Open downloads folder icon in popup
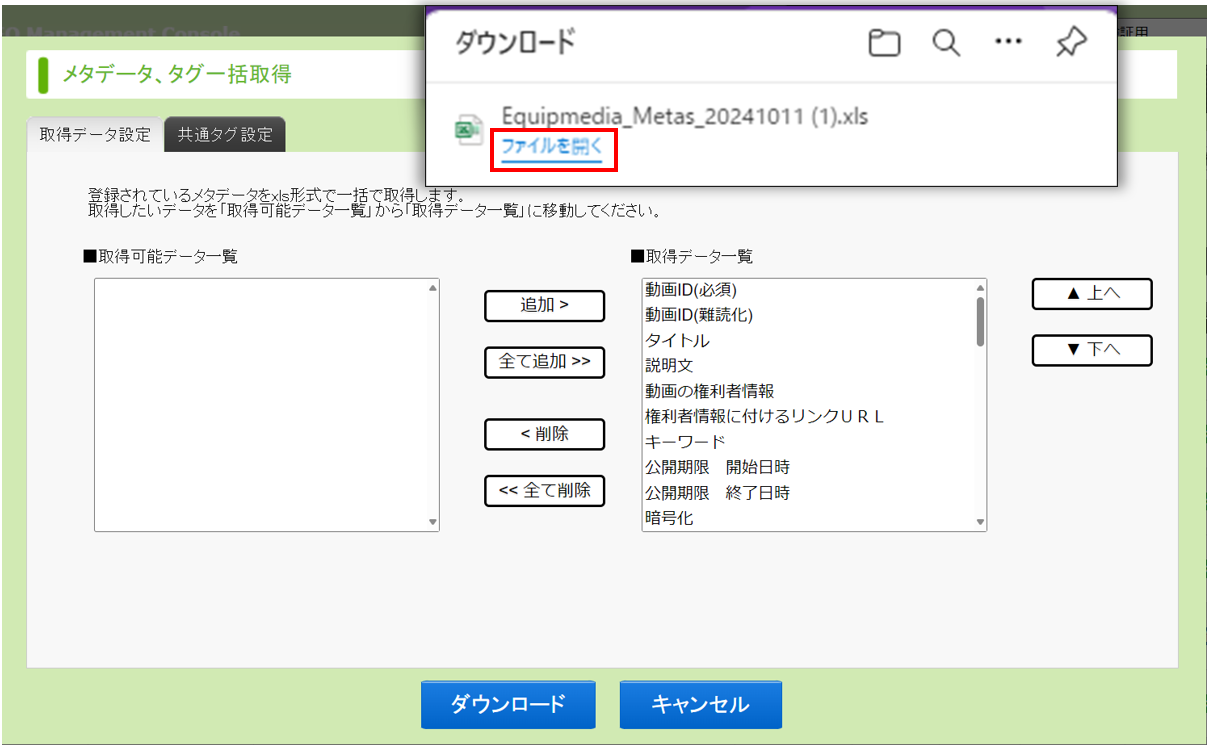This screenshot has width=1212, height=747. (x=884, y=42)
